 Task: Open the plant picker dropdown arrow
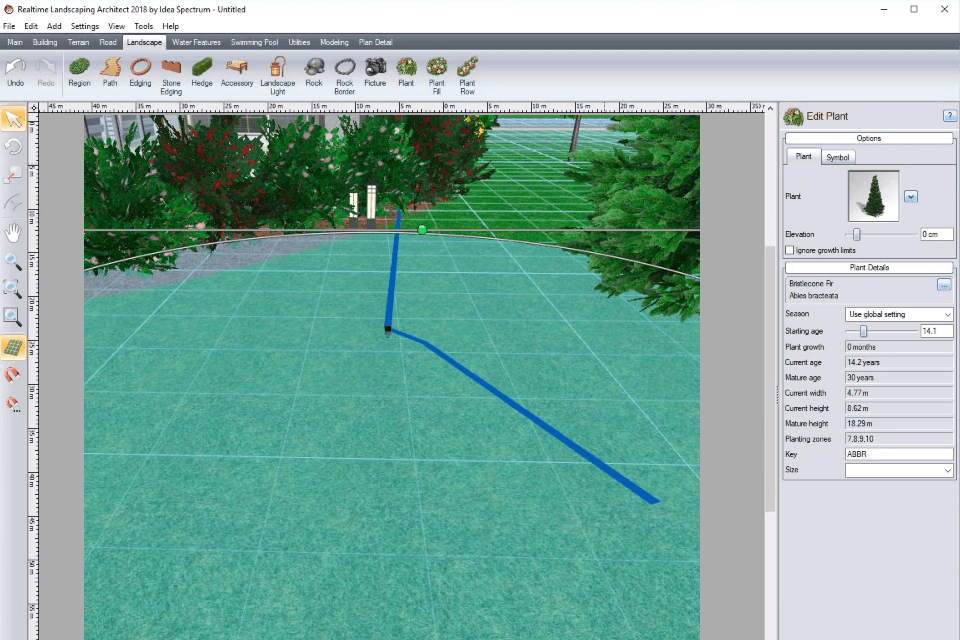[x=911, y=197]
